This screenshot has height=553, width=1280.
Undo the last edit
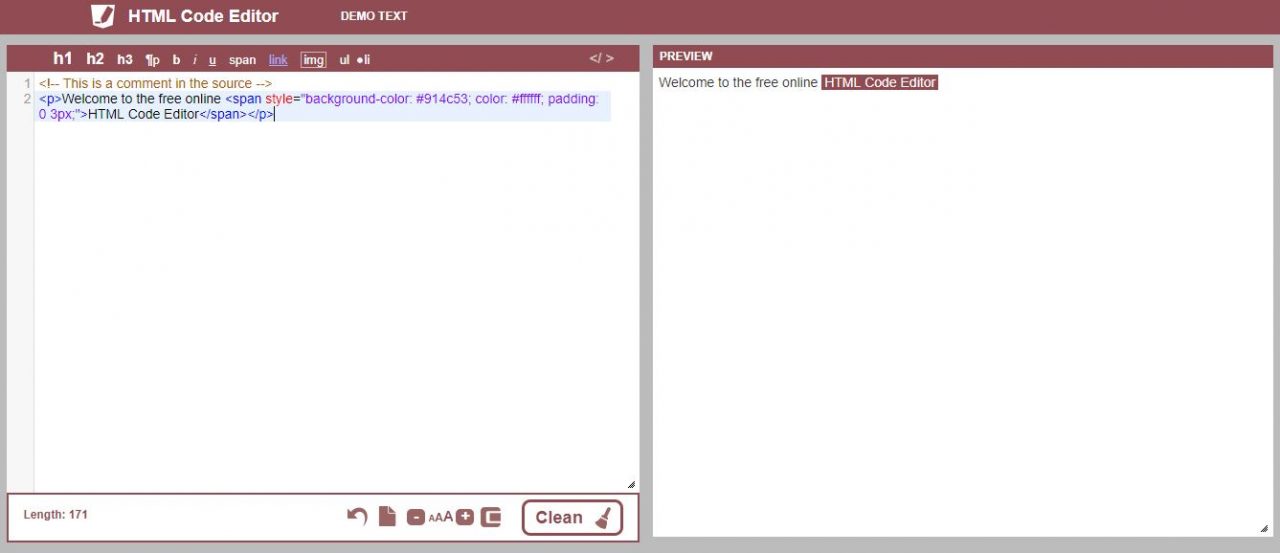[x=357, y=516]
